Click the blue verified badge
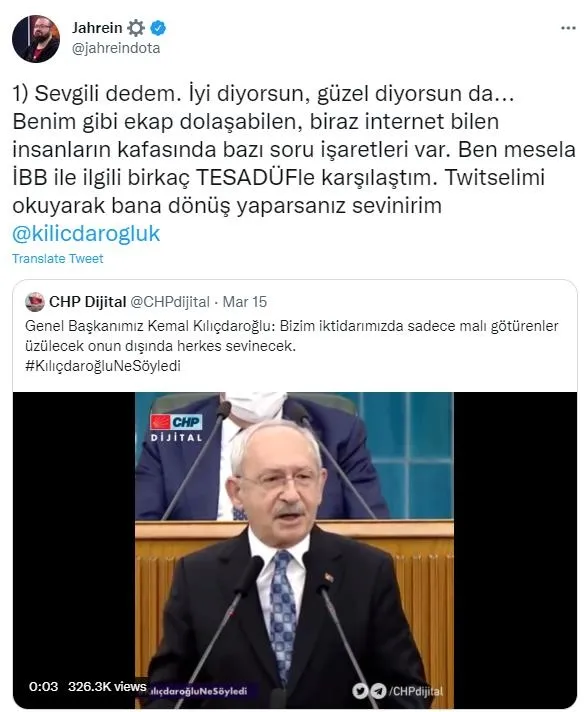The height and width of the screenshot is (712, 588). 158,28
